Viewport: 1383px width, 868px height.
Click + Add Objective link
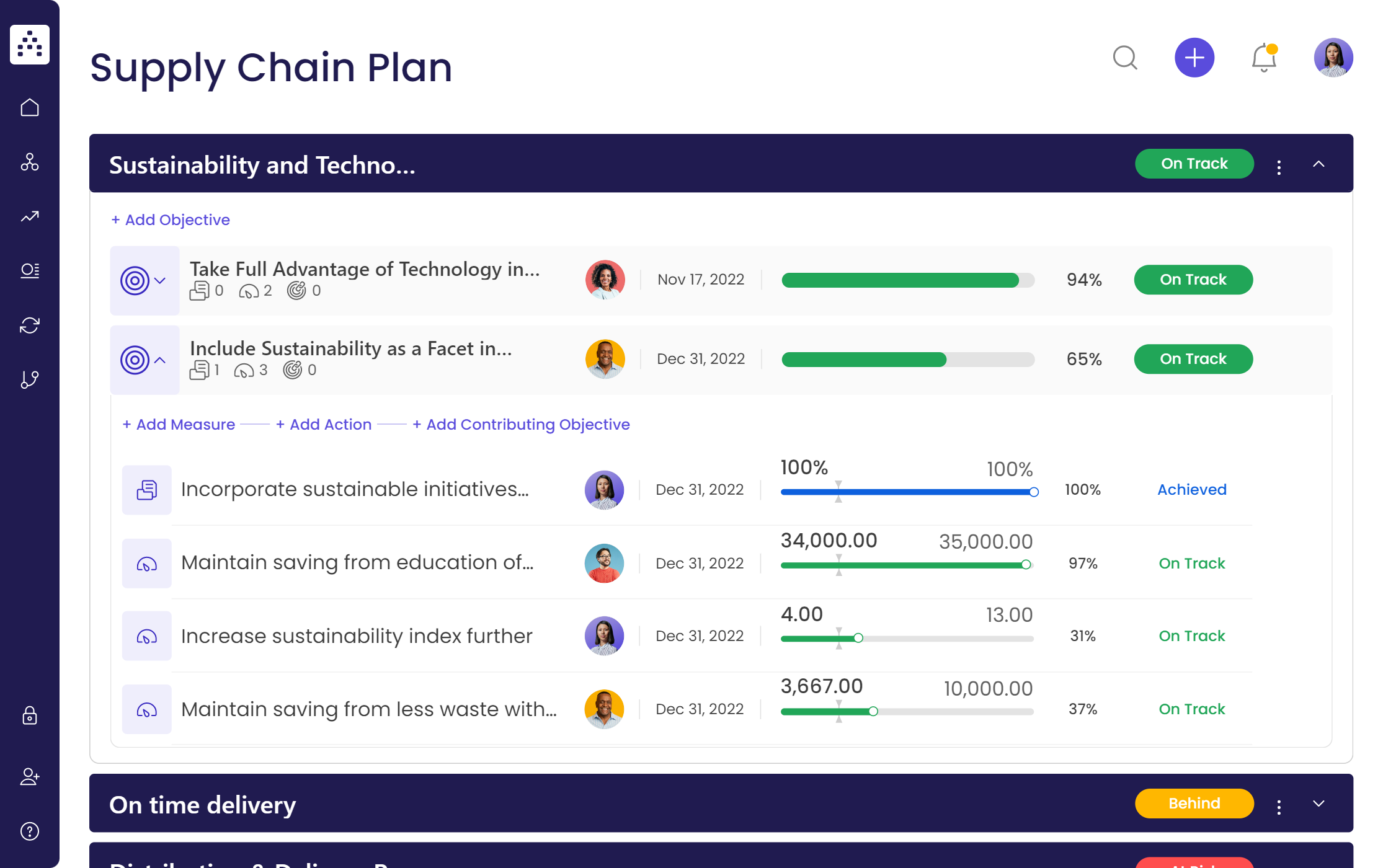coord(171,219)
